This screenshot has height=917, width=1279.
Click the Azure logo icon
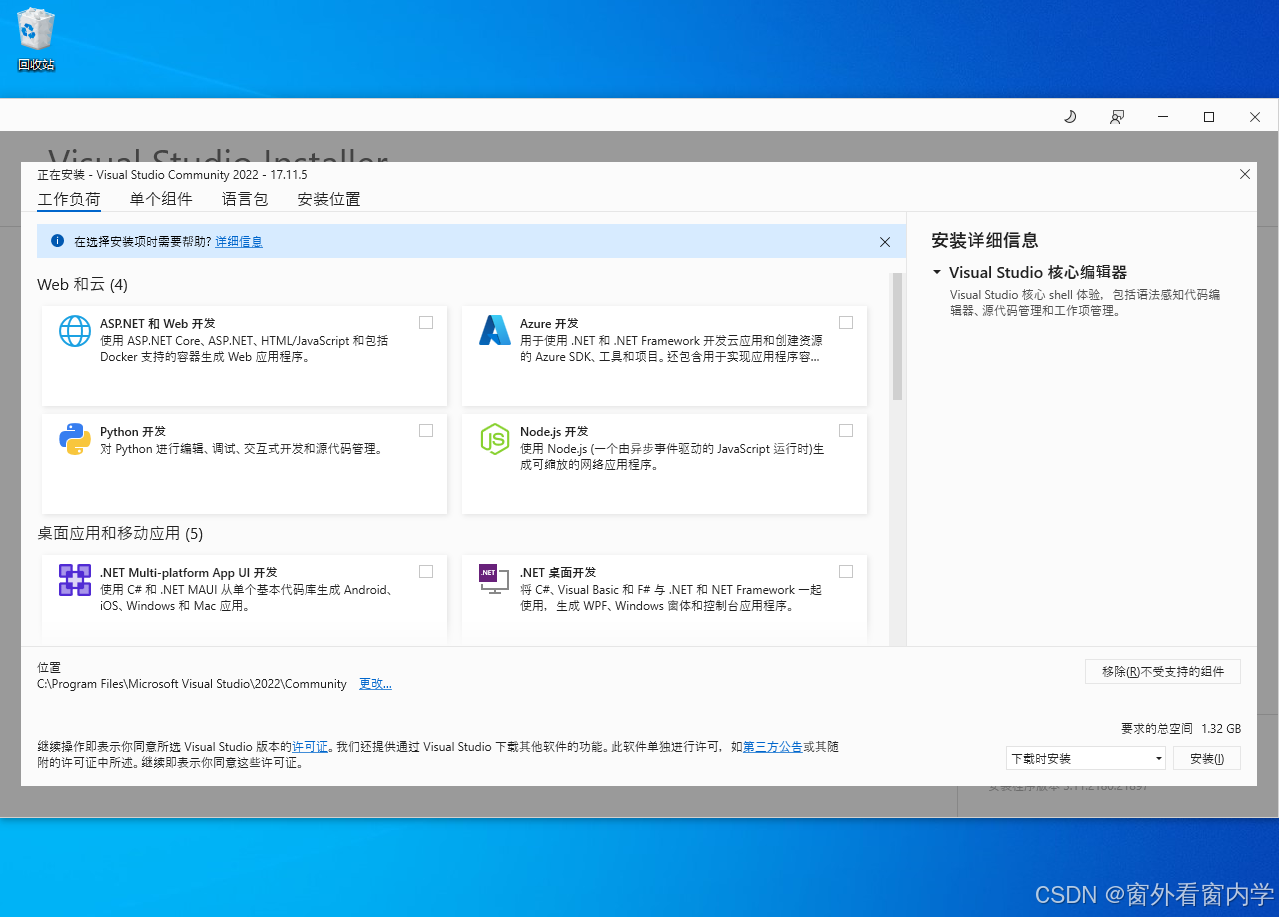click(x=495, y=331)
